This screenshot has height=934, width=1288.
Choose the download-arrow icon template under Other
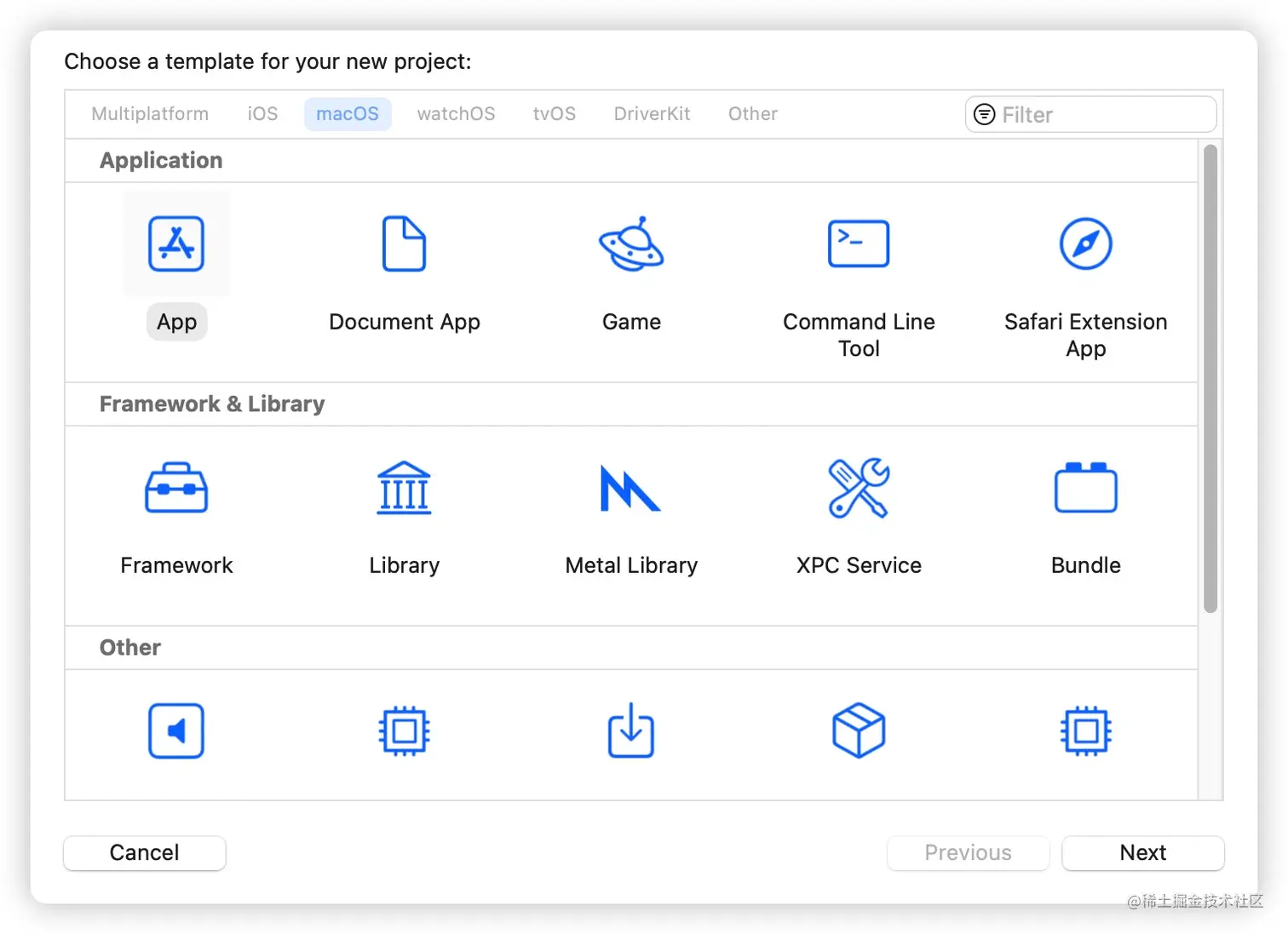631,730
